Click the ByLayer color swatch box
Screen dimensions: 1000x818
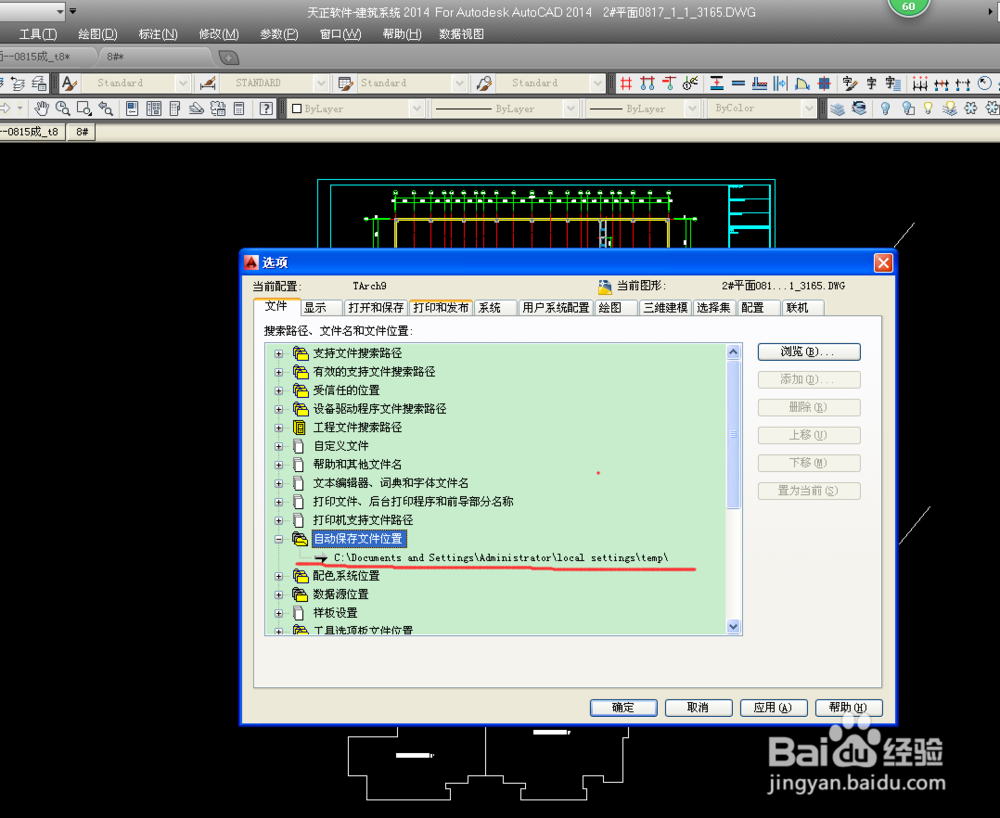point(297,108)
